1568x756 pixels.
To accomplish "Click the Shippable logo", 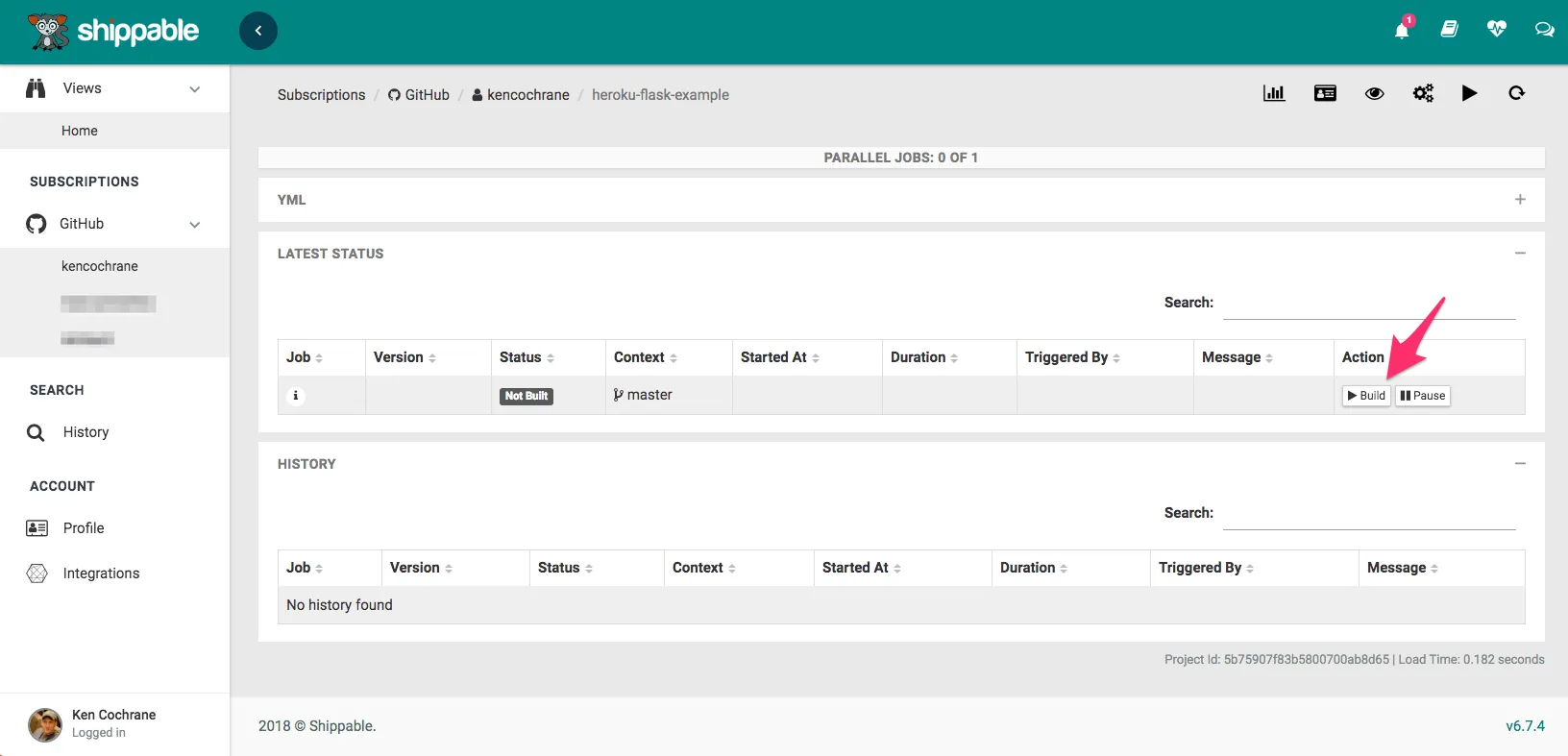I will [x=113, y=32].
